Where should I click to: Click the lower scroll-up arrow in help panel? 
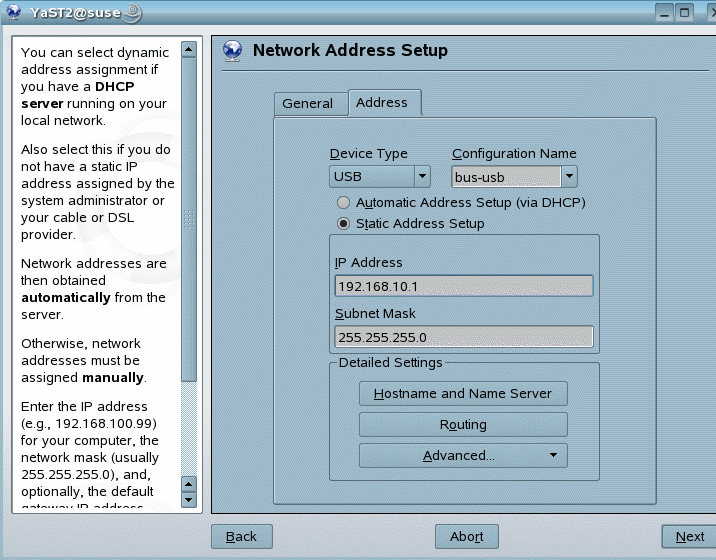(x=189, y=484)
